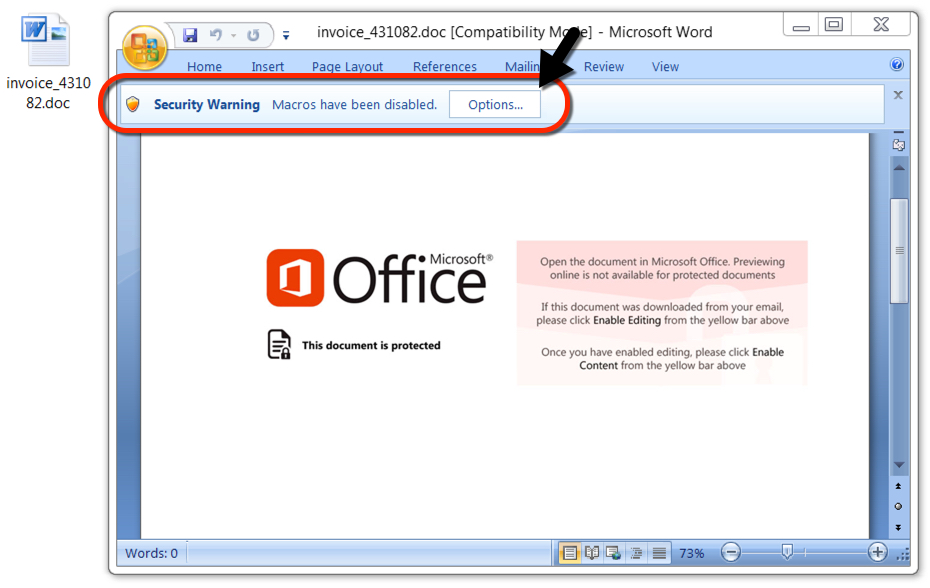Switch to Web Layout view
The image size is (930, 588).
[x=613, y=554]
